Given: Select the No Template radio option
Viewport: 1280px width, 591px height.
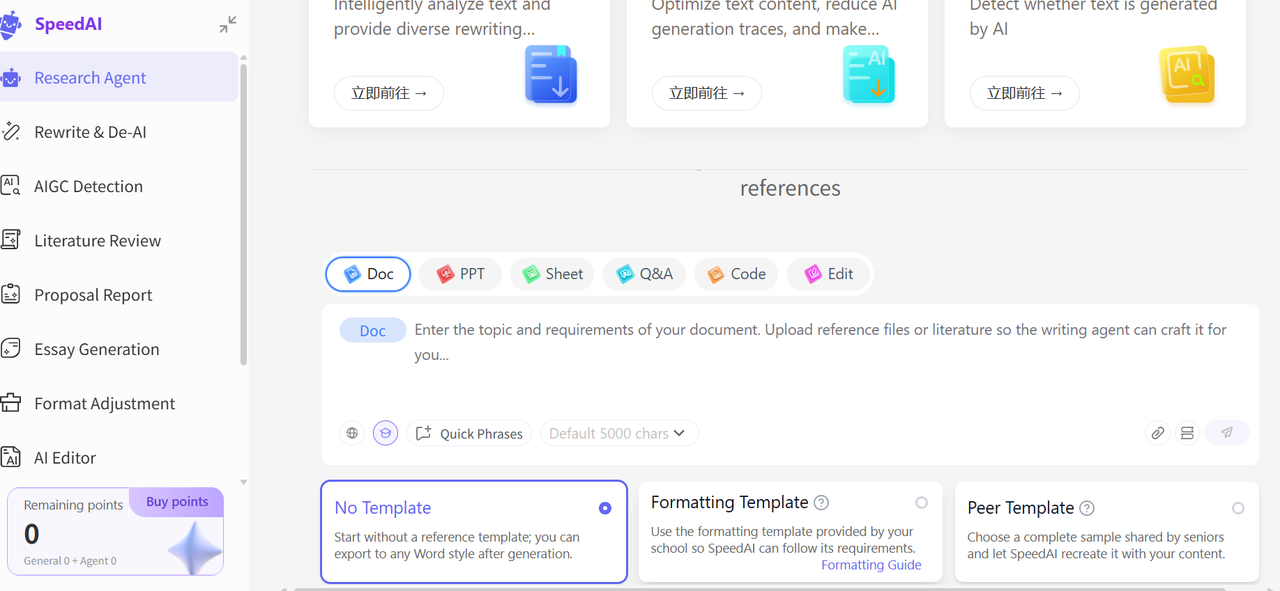Looking at the screenshot, I should click(605, 508).
